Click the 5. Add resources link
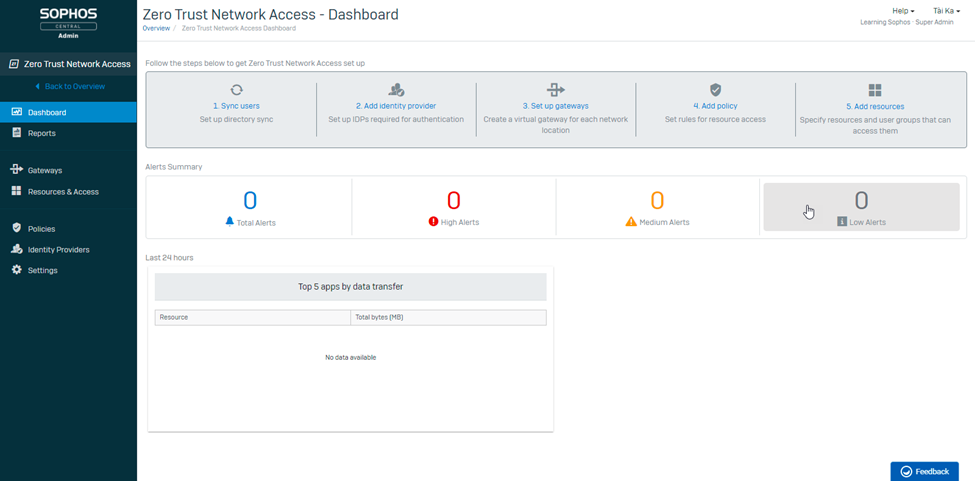 (x=875, y=106)
